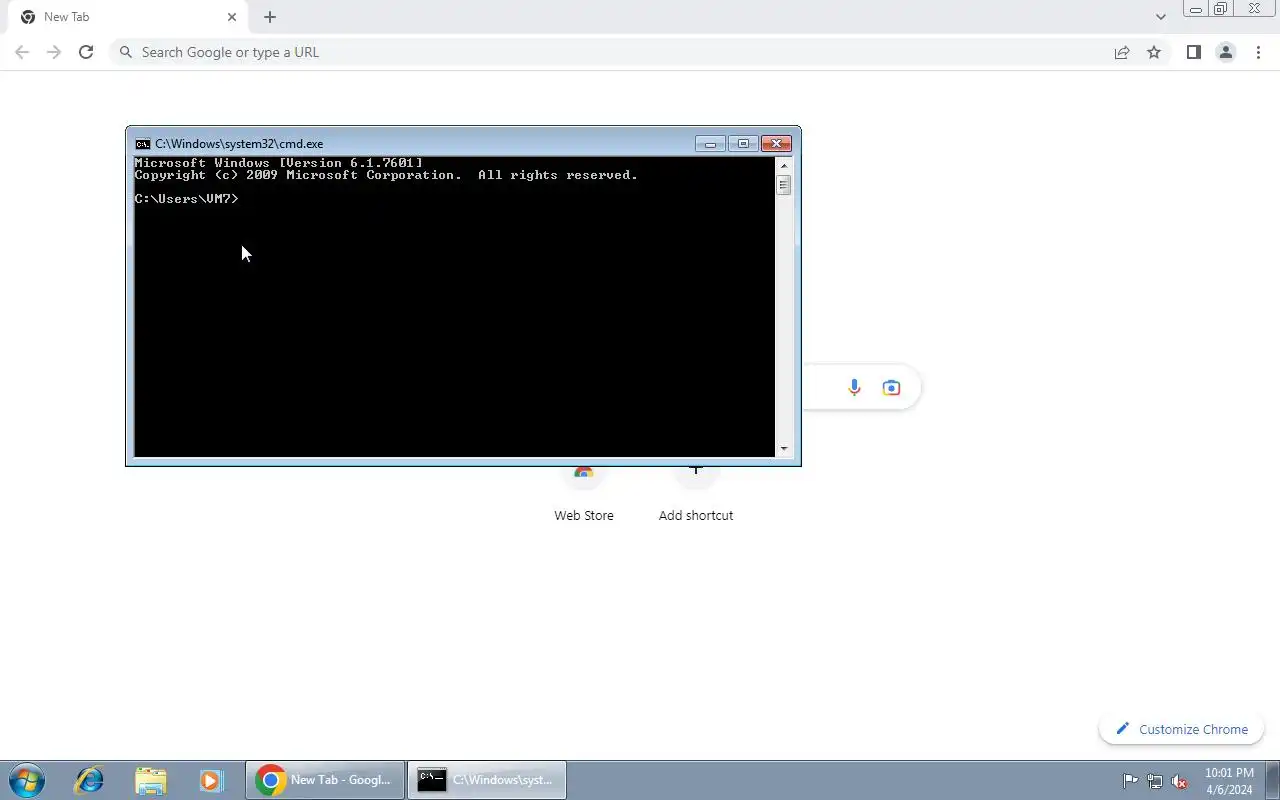
Task: Open the tab search dropdown arrow
Action: [1161, 17]
